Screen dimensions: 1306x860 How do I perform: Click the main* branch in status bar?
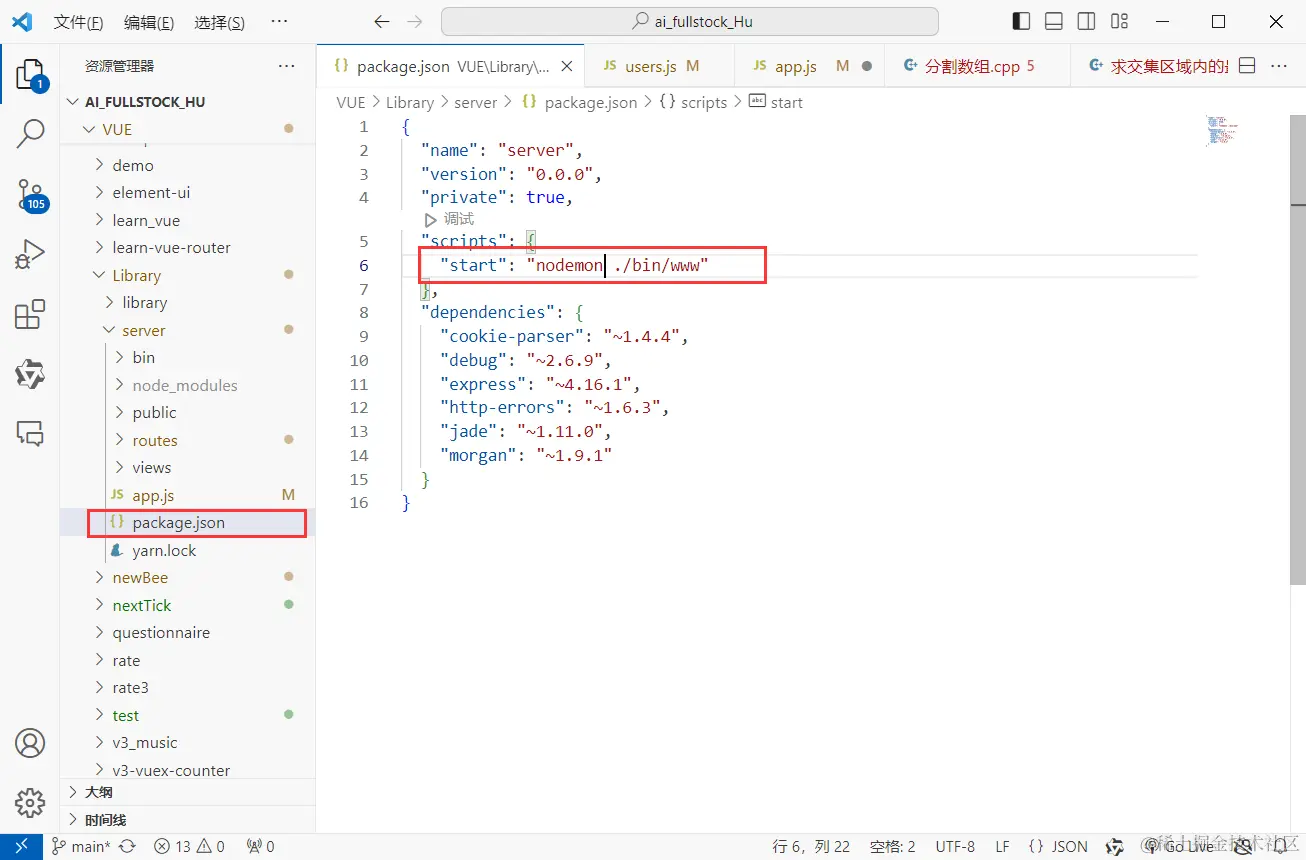point(81,846)
